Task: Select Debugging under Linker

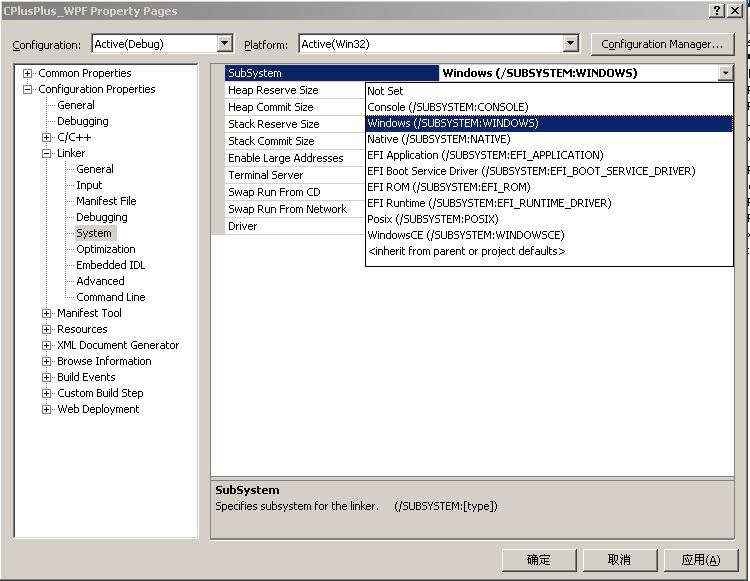Action: (x=102, y=217)
